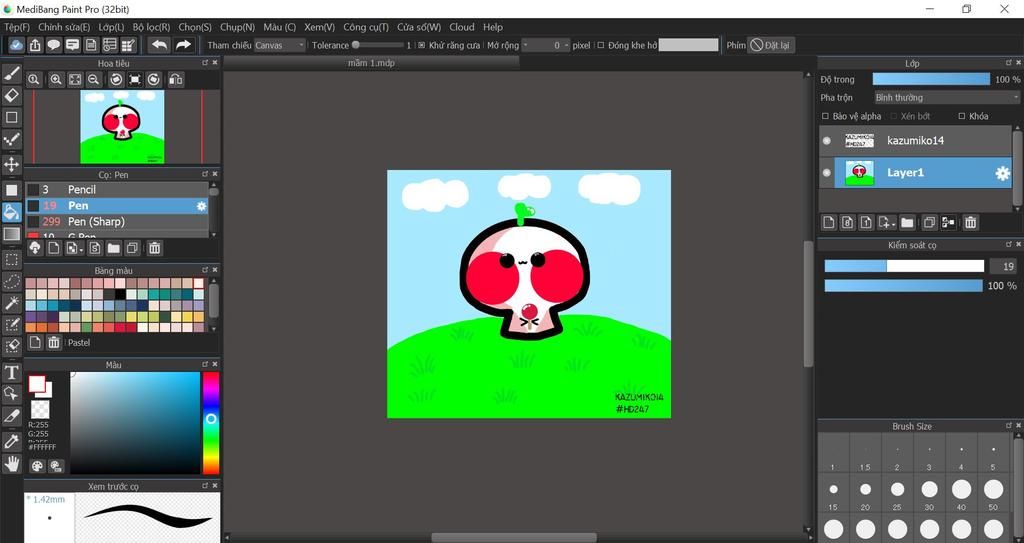Select the Pencil brush
This screenshot has width=1024, height=543.
(x=116, y=189)
